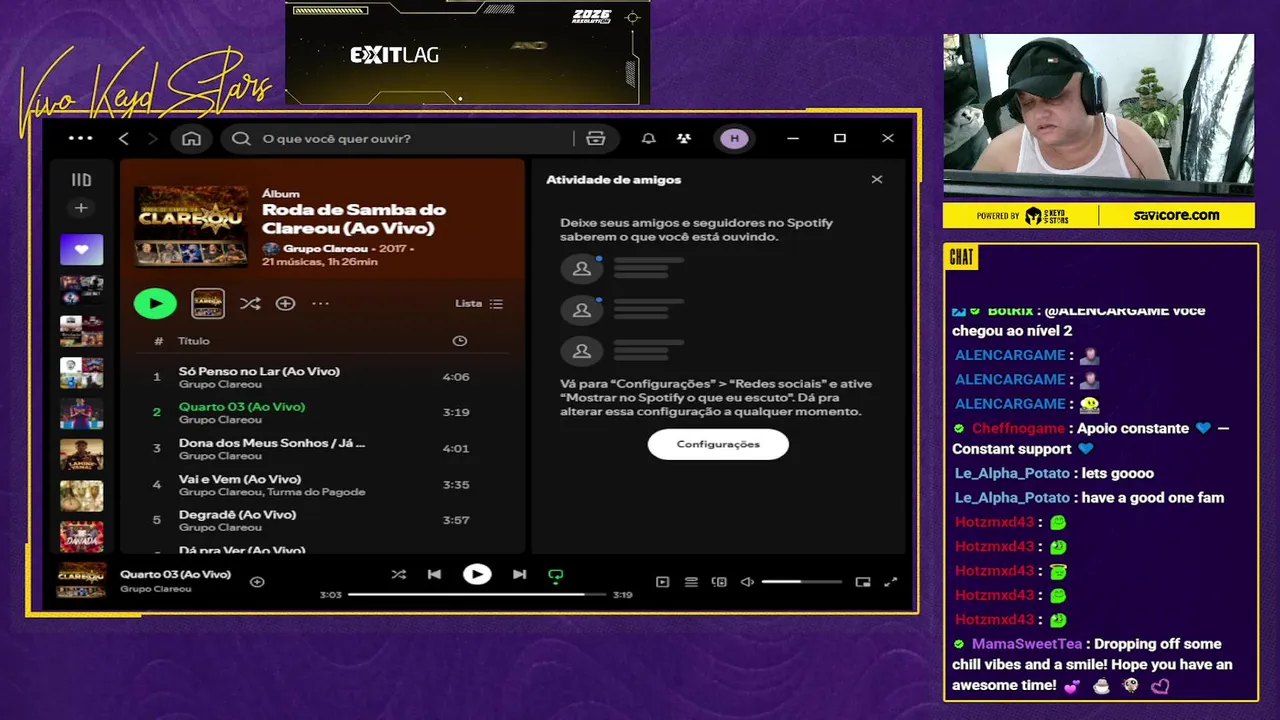This screenshot has height=720, width=1280.
Task: Toggle shuffle in player controls
Action: 398,574
